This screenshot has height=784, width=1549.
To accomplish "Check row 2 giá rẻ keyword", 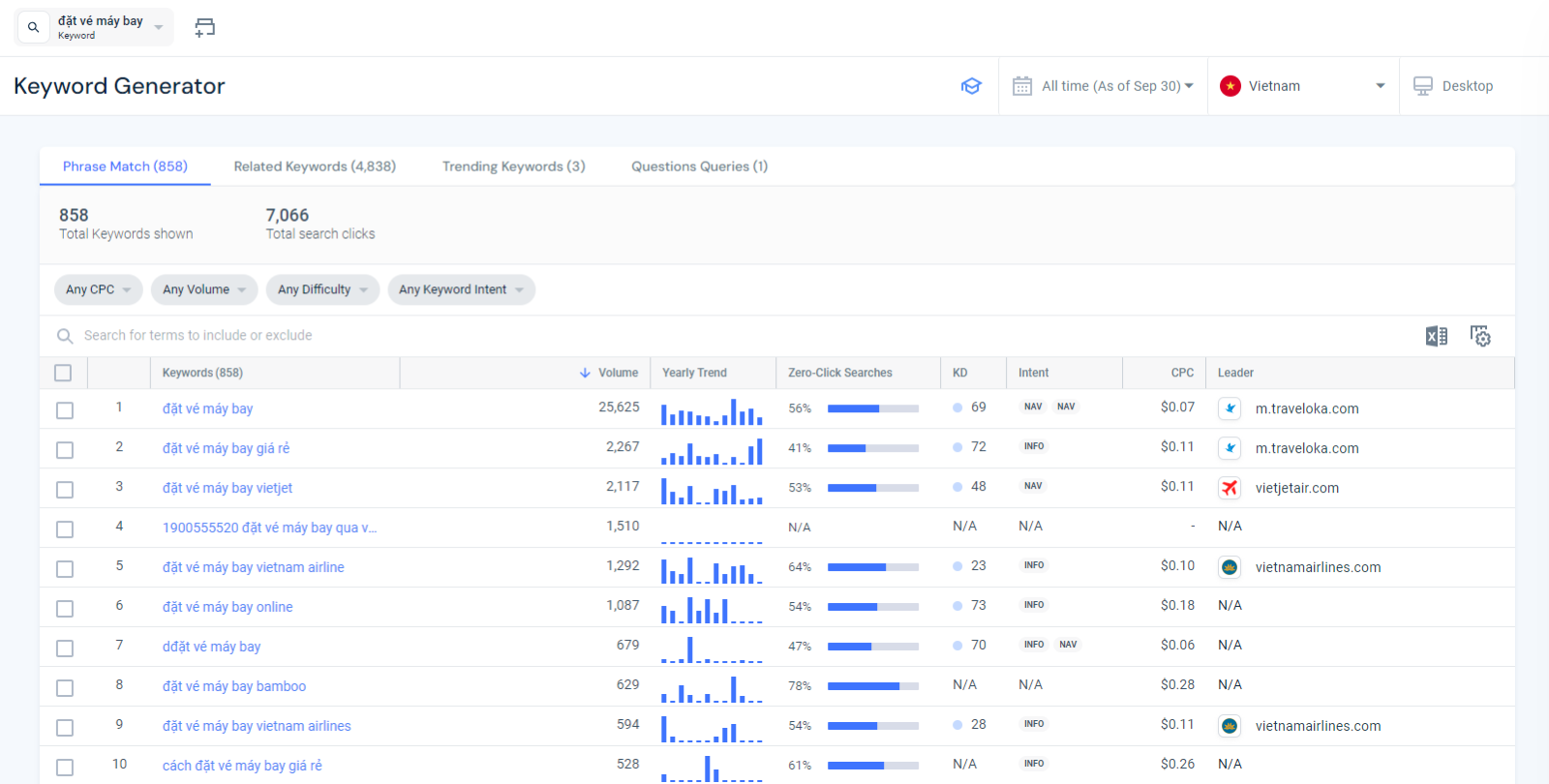I will click(x=65, y=450).
